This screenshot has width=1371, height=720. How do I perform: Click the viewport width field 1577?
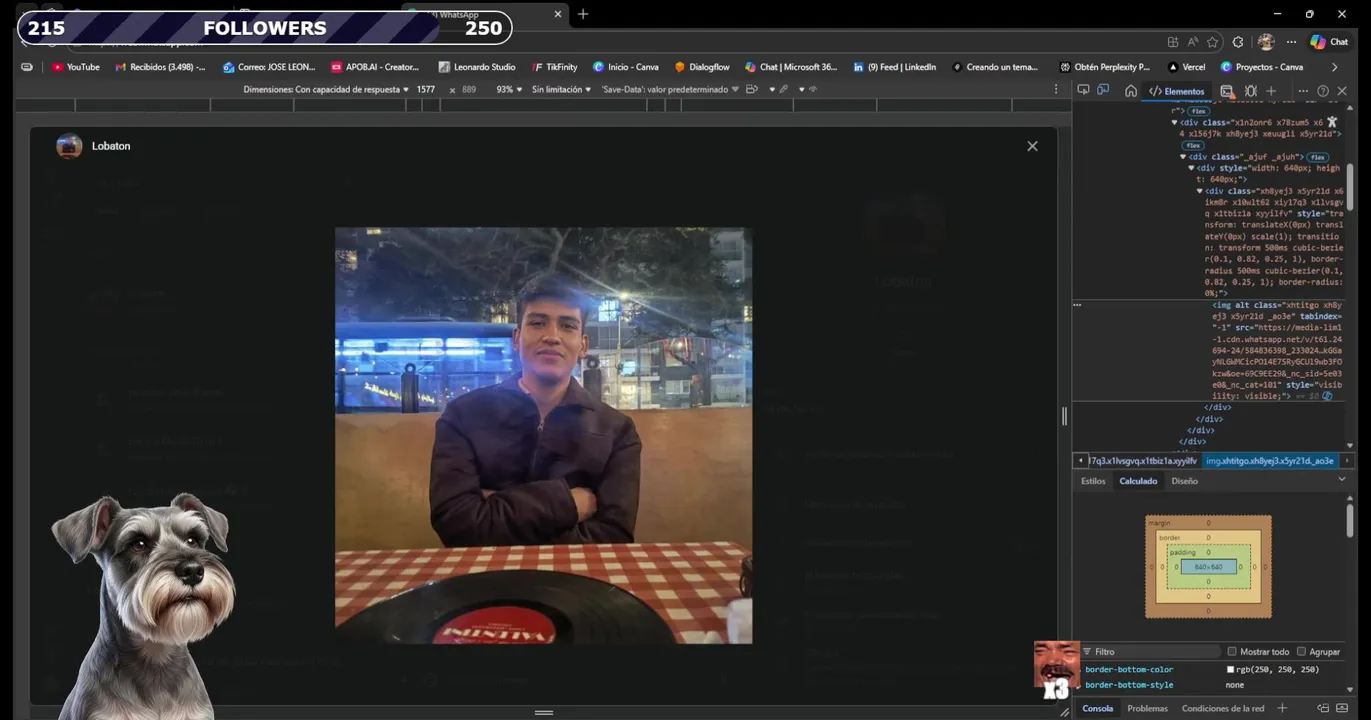click(x=426, y=89)
